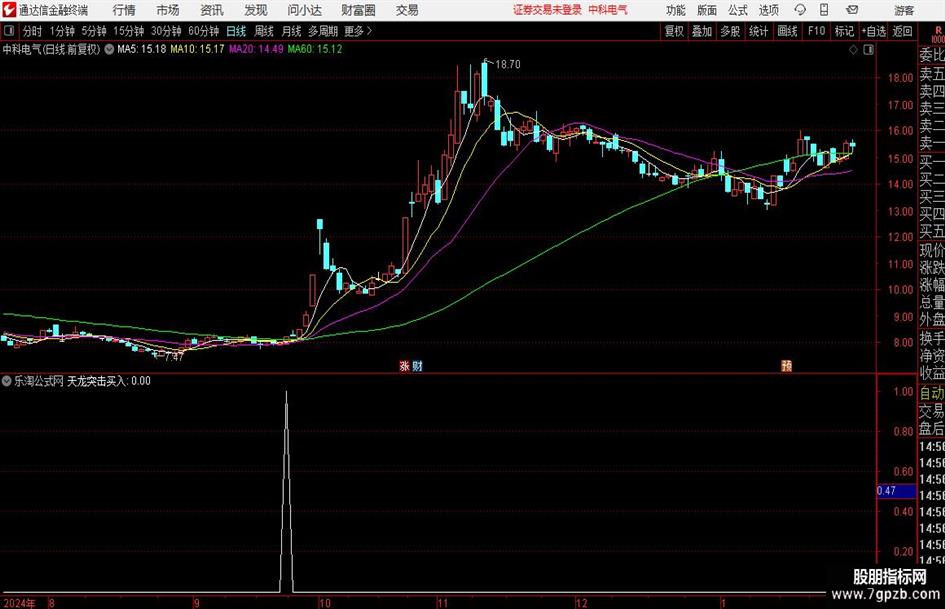Switch to 1分钟 period
Image resolution: width=945 pixels, height=609 pixels.
62,31
